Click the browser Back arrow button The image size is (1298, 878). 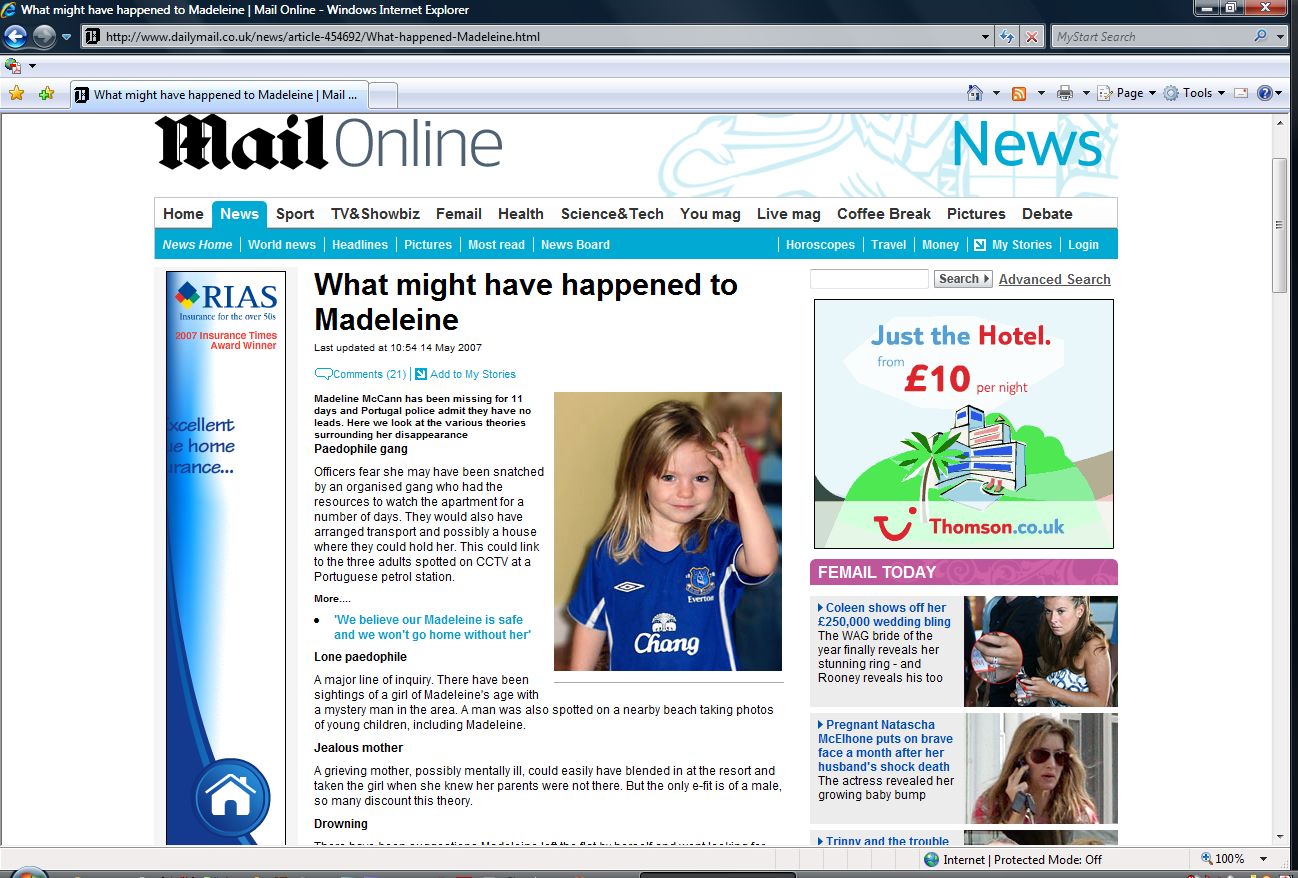(x=15, y=37)
